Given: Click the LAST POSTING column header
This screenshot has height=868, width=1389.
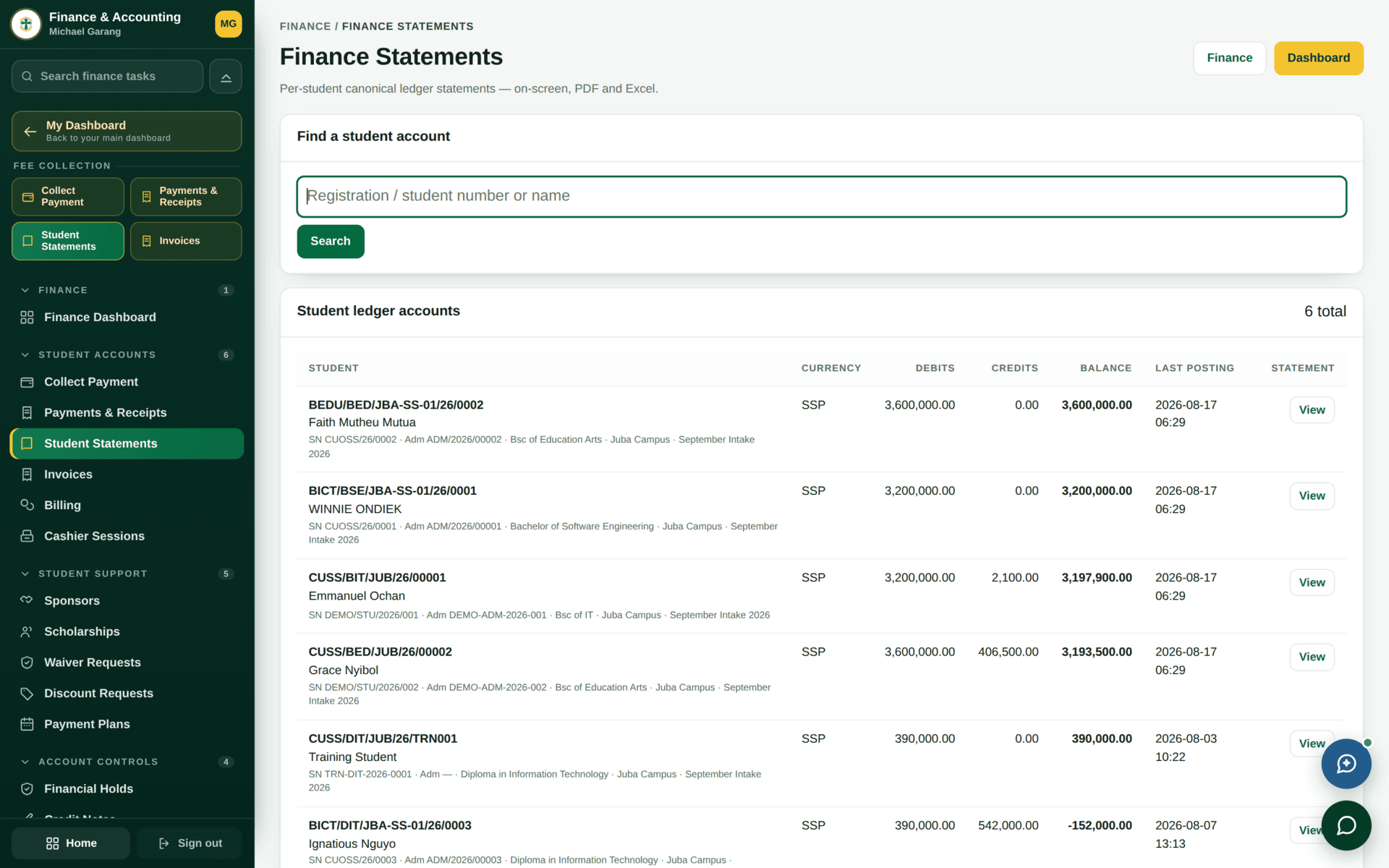Looking at the screenshot, I should 1194,368.
